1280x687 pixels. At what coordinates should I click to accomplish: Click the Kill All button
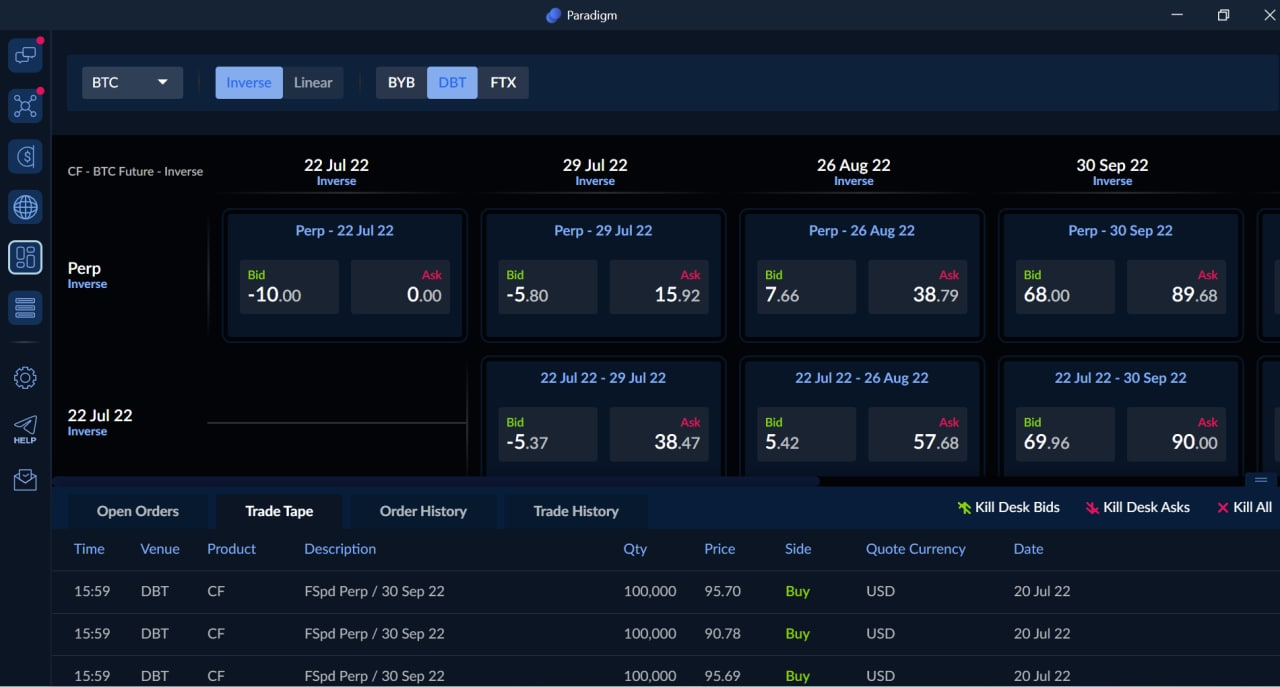1244,507
